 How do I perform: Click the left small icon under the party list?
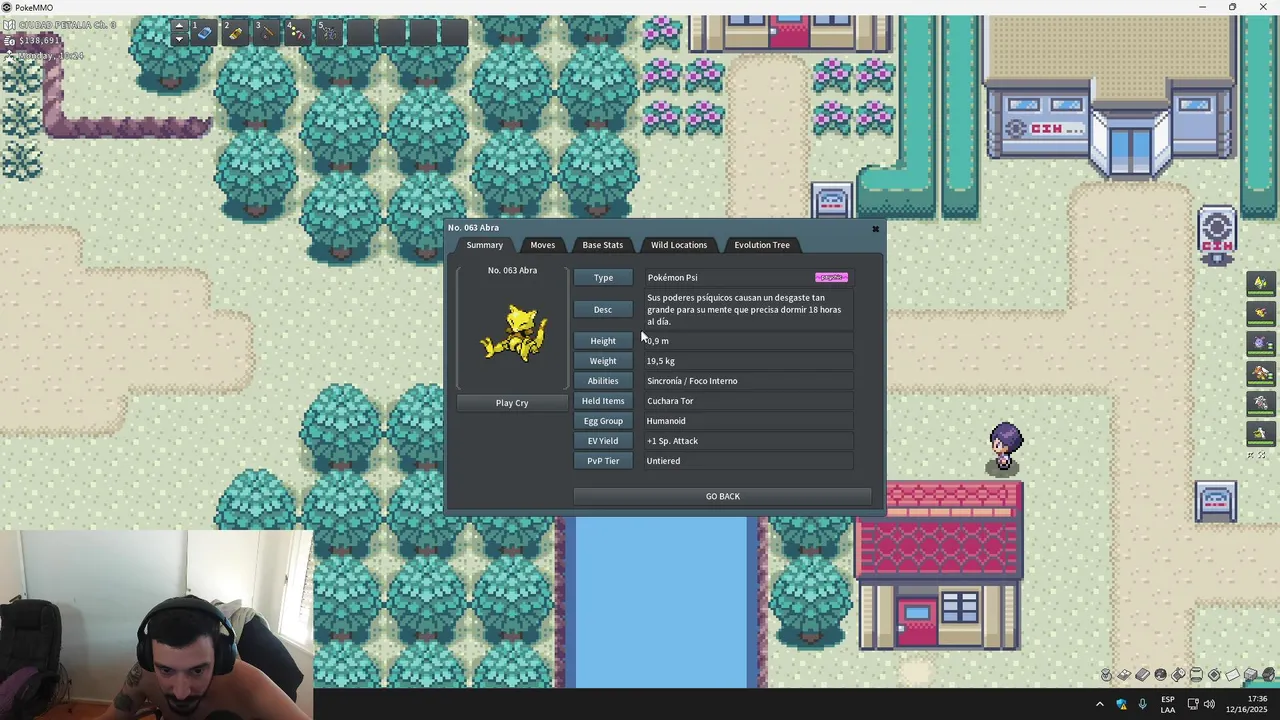pyautogui.click(x=1250, y=456)
